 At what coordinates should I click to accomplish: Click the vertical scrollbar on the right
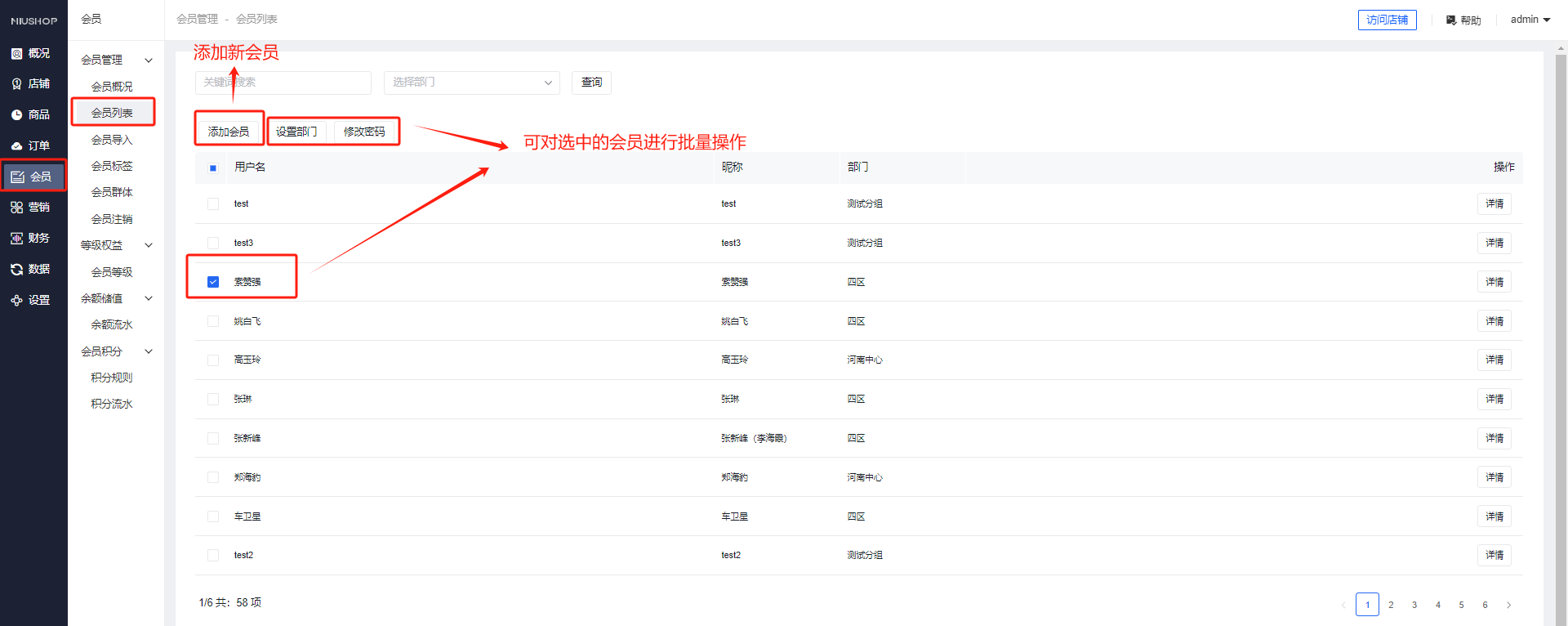tap(1561, 327)
